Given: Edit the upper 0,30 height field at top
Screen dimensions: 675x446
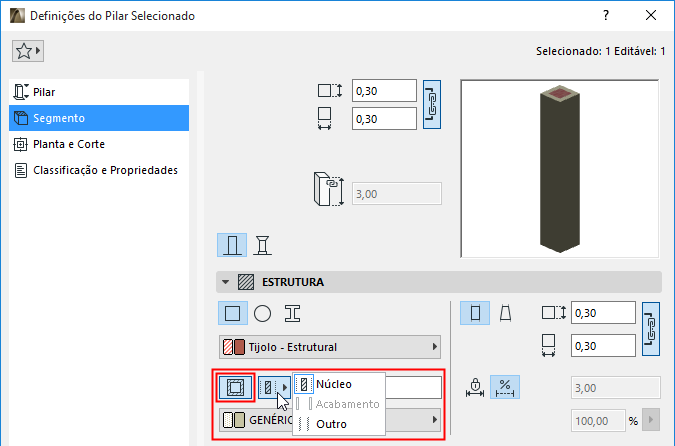Looking at the screenshot, I should [384, 91].
